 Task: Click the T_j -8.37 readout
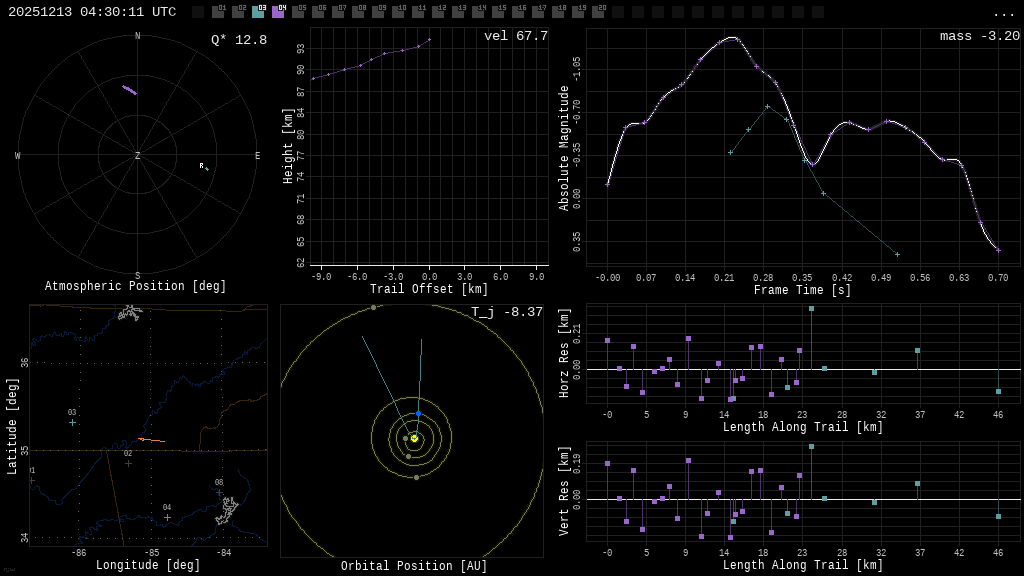coord(507,313)
